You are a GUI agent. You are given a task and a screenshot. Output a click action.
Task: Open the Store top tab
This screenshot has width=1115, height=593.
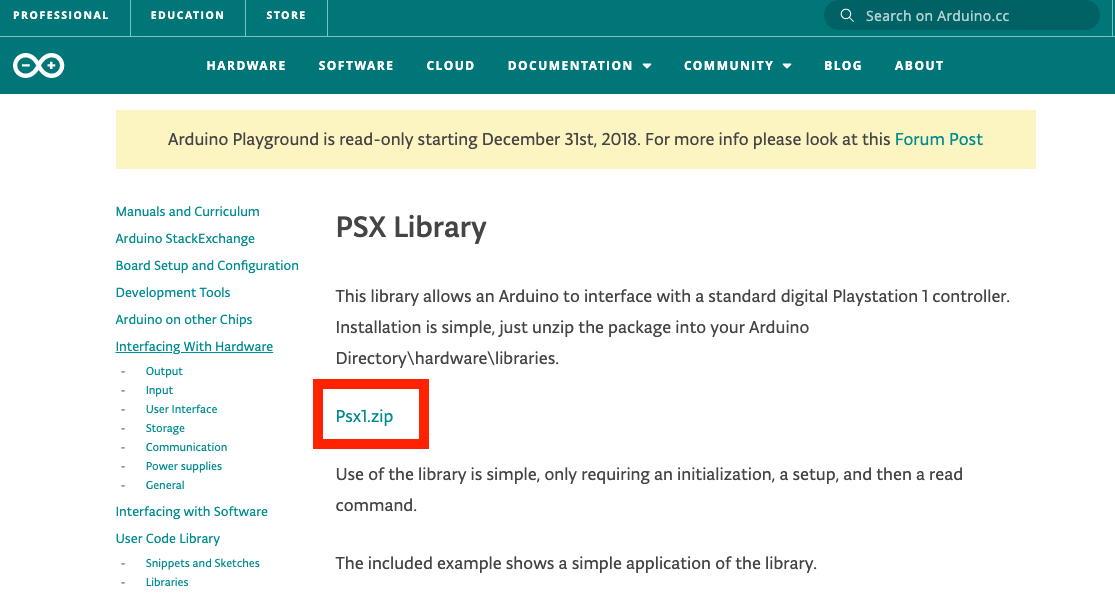(286, 16)
